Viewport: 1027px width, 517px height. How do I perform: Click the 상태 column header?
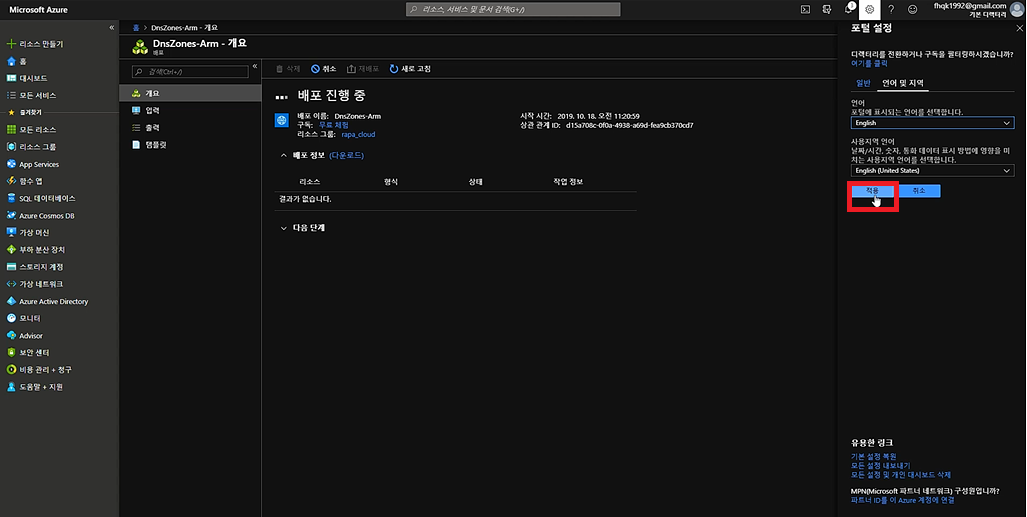[476, 182]
